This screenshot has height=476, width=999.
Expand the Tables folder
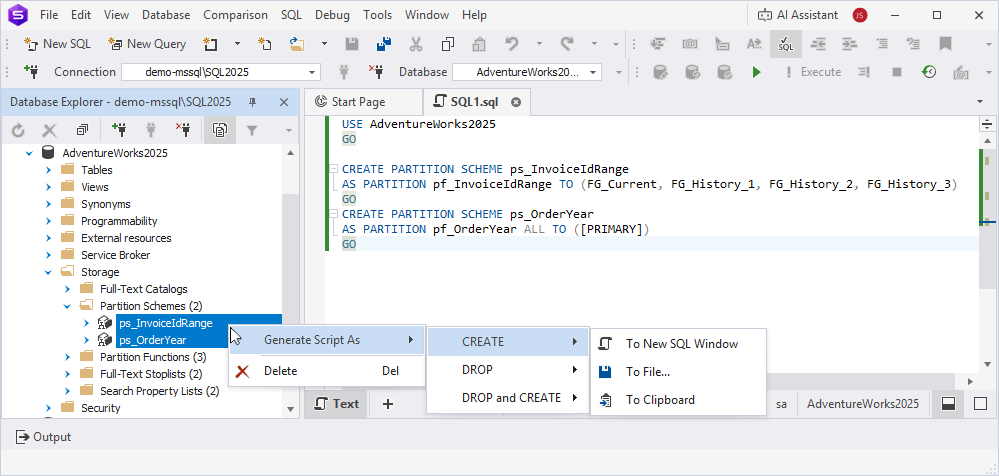pyautogui.click(x=48, y=170)
